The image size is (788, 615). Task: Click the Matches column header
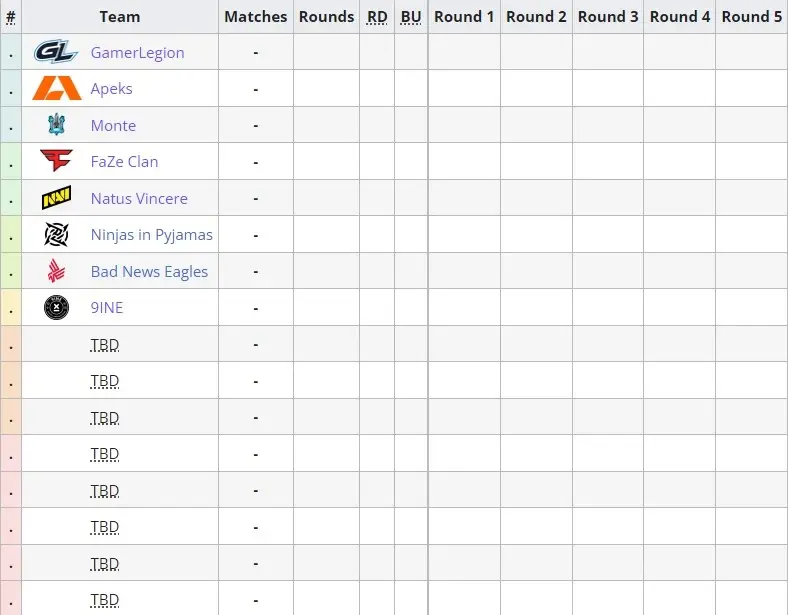click(x=256, y=17)
